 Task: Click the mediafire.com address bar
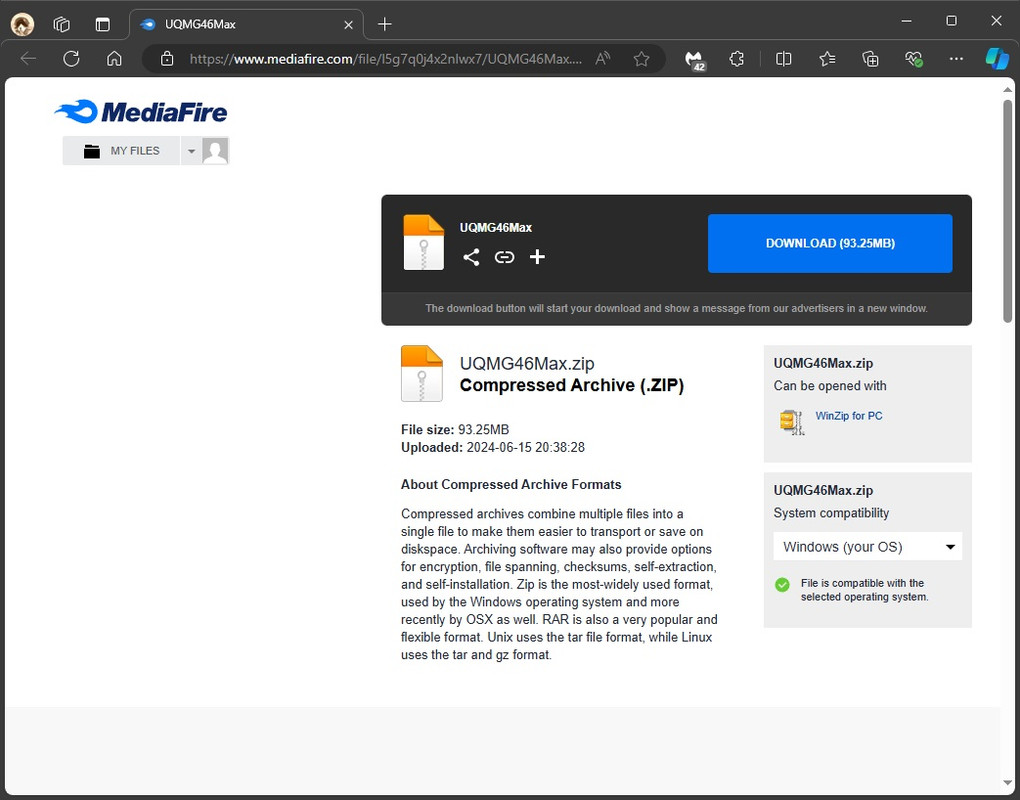pyautogui.click(x=385, y=59)
